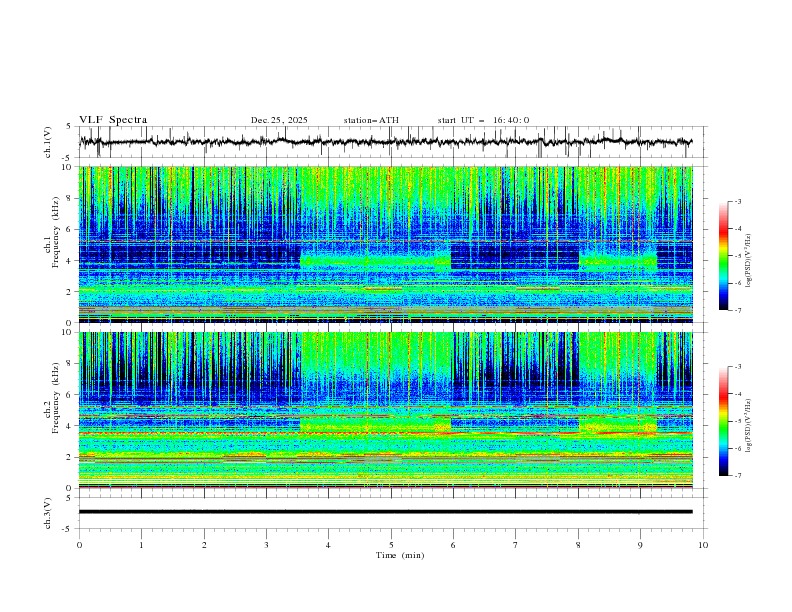
Task: Click the "-5" volt tick of ch.3(V)
Action: 66,529
